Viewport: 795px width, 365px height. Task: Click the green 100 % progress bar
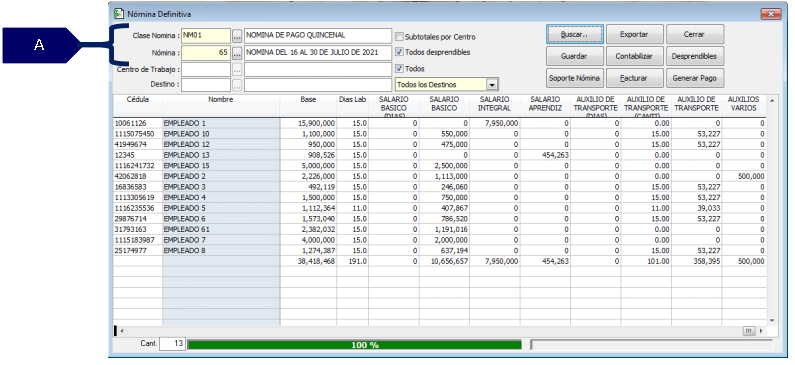354,345
